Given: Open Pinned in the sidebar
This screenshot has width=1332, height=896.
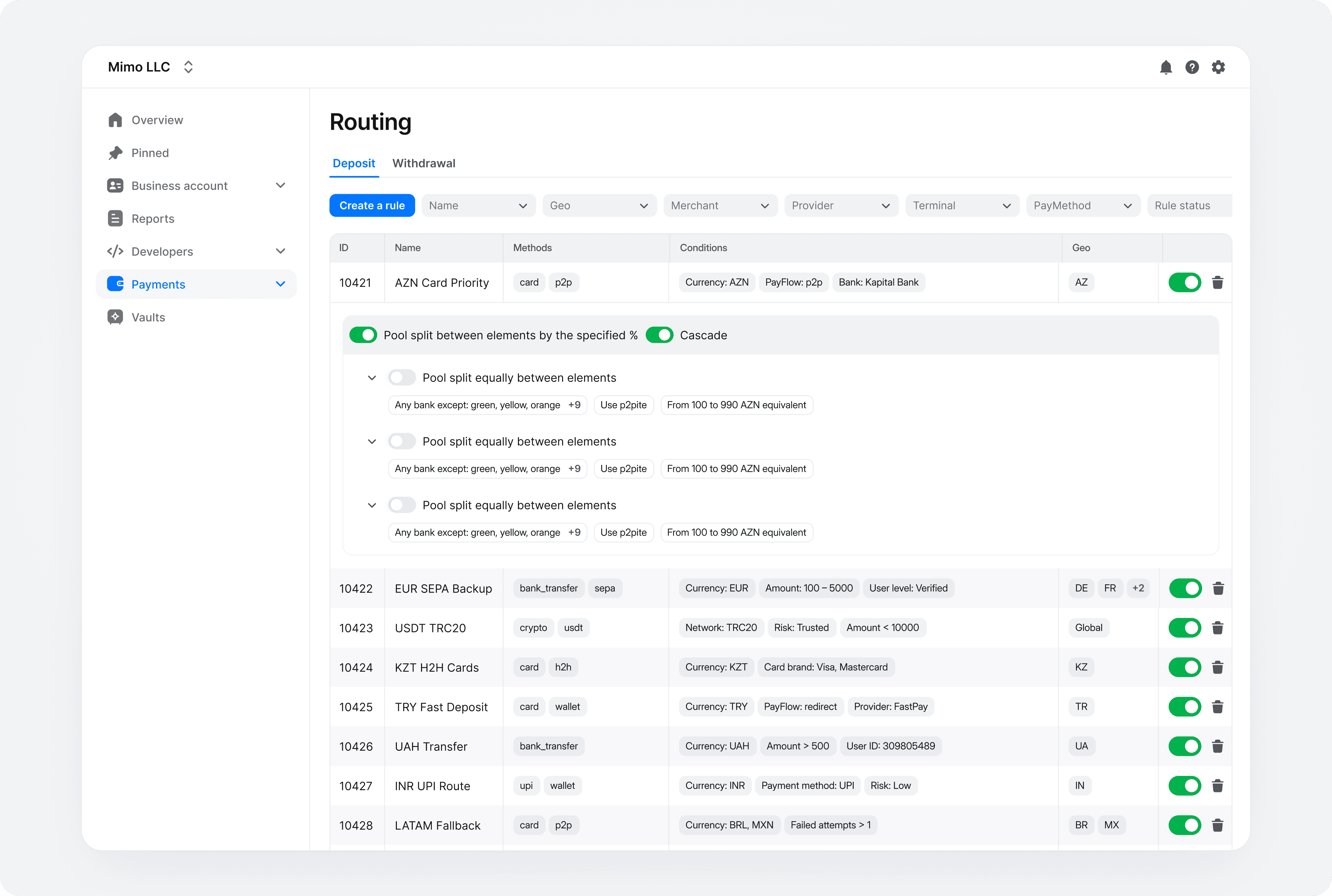Looking at the screenshot, I should (197, 153).
